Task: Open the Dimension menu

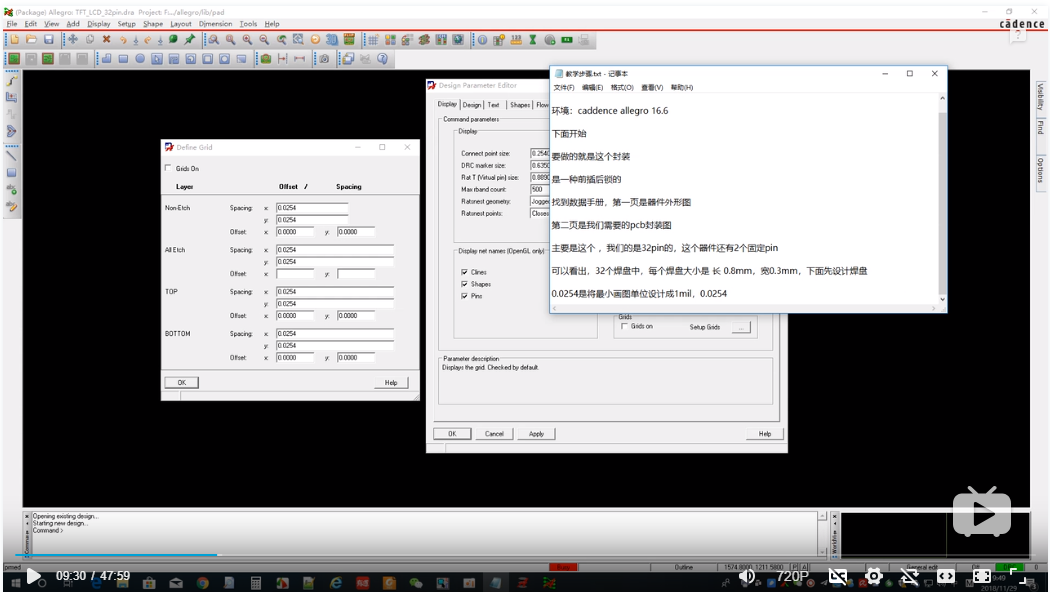Action: tap(215, 23)
